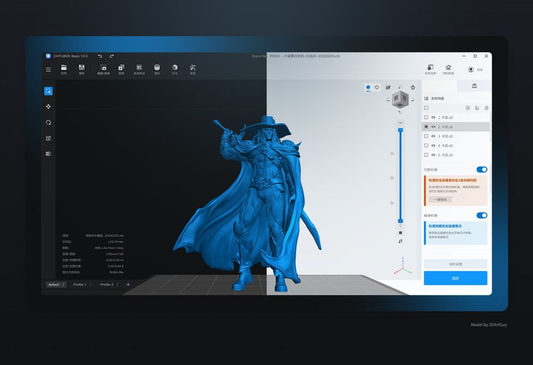Rotate view with left arrow beside cube

tap(388, 100)
